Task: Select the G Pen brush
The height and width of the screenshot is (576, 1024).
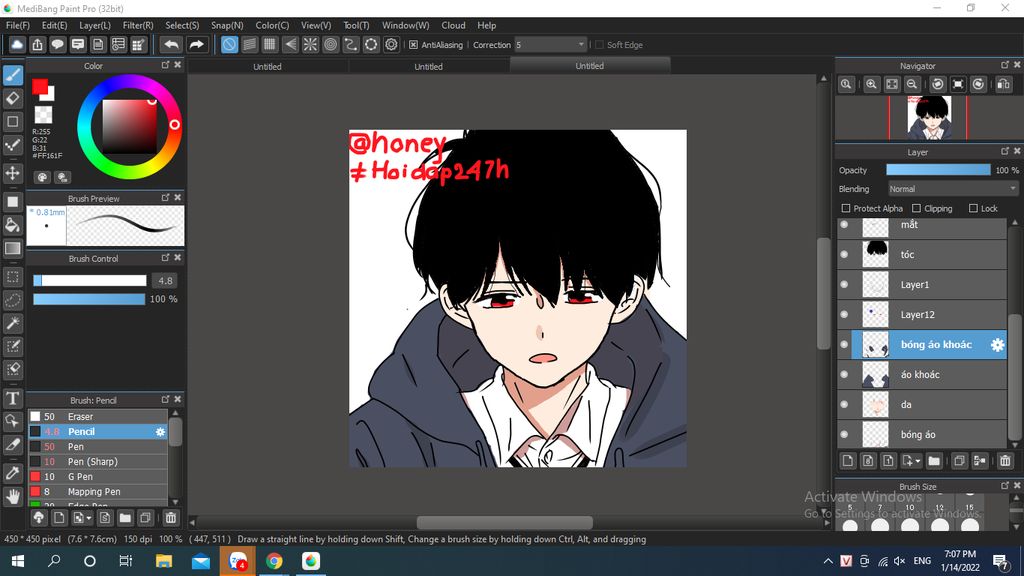Action: (x=98, y=477)
